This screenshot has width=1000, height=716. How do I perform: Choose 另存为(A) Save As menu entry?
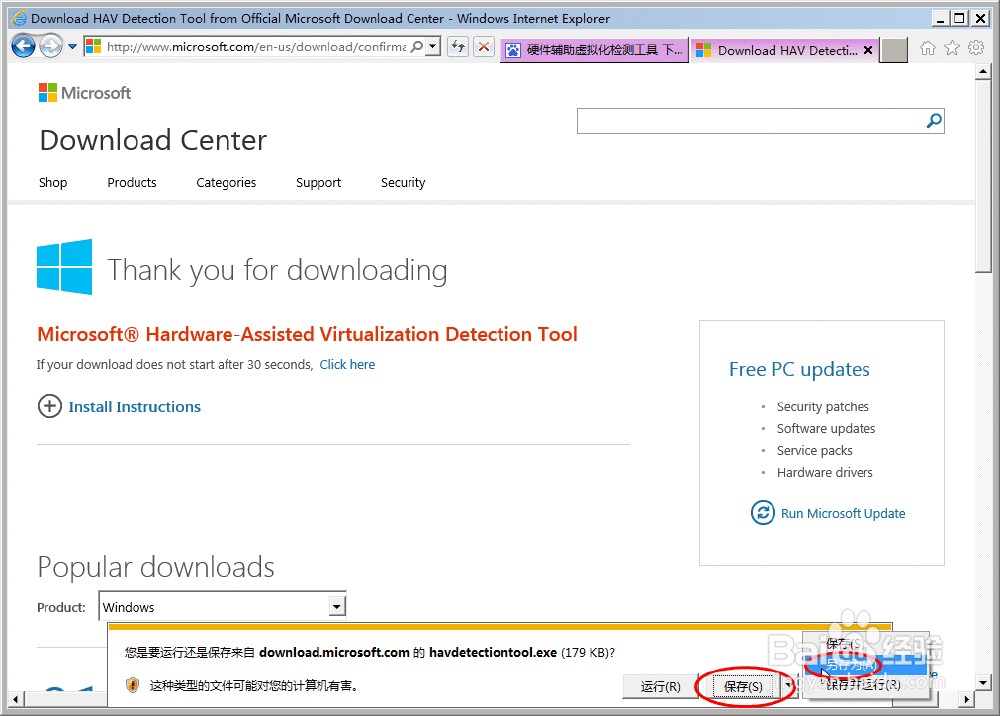(x=864, y=664)
